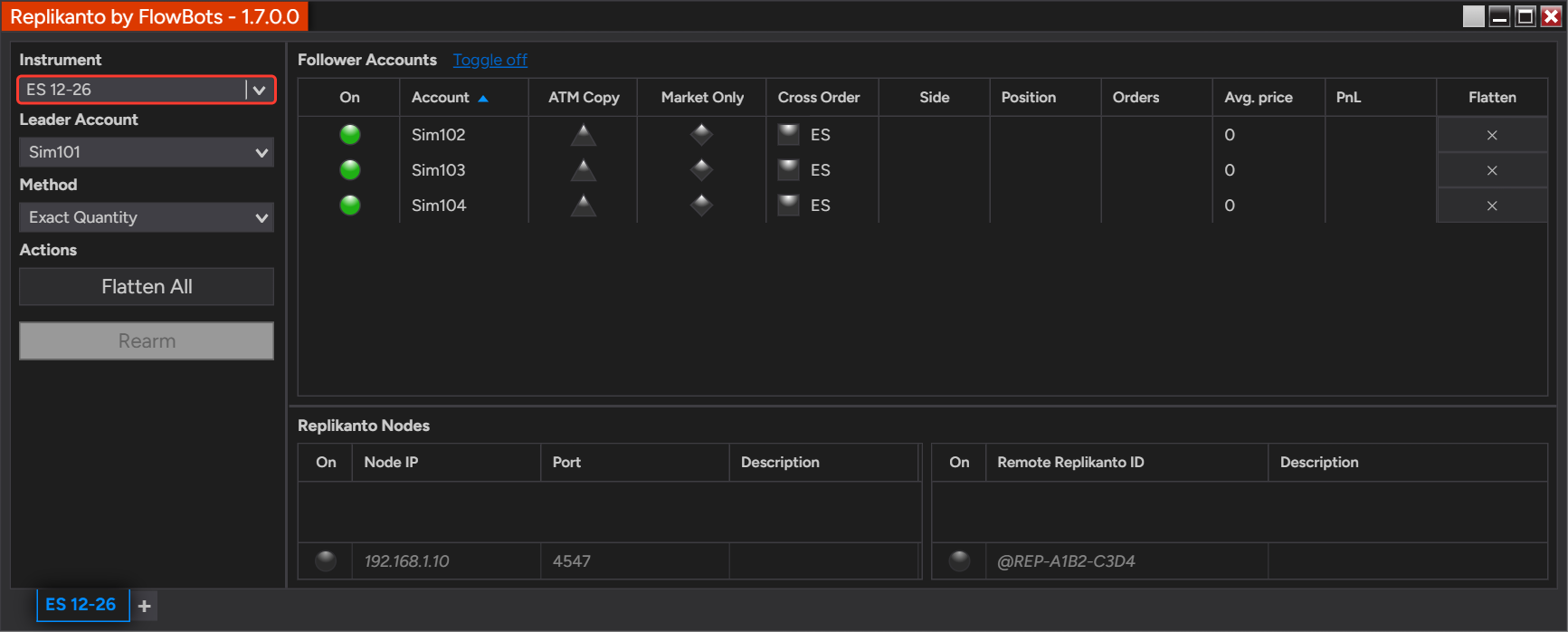Screen dimensions: 1568x632
Task: Toggle the green On indicator for Sim104
Action: click(350, 206)
